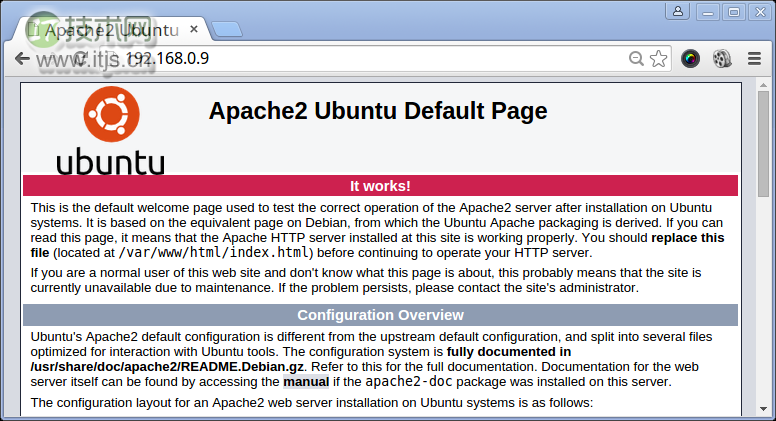Screen dimensions: 776x421
Task: Click the Ubuntu logo image
Action: tap(110, 131)
